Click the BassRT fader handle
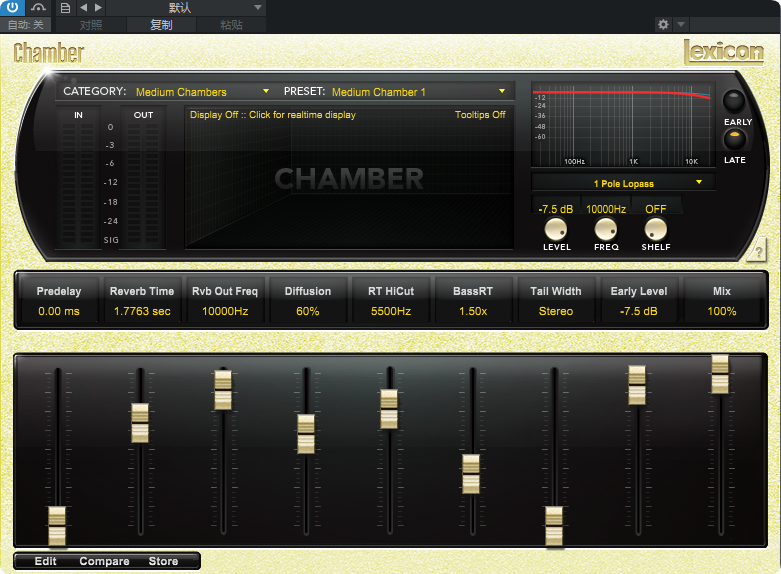The height and width of the screenshot is (574, 781). point(471,474)
